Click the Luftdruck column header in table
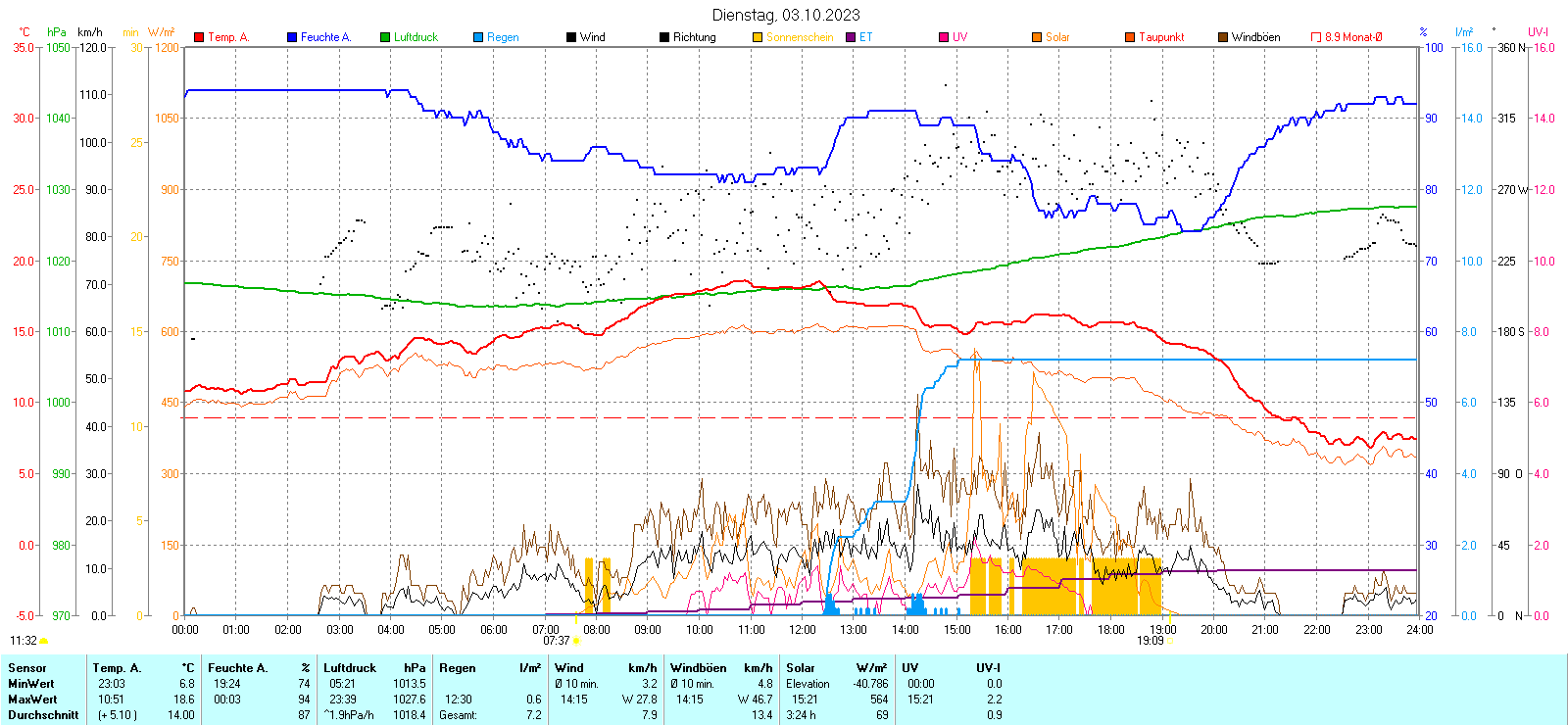 [x=350, y=668]
